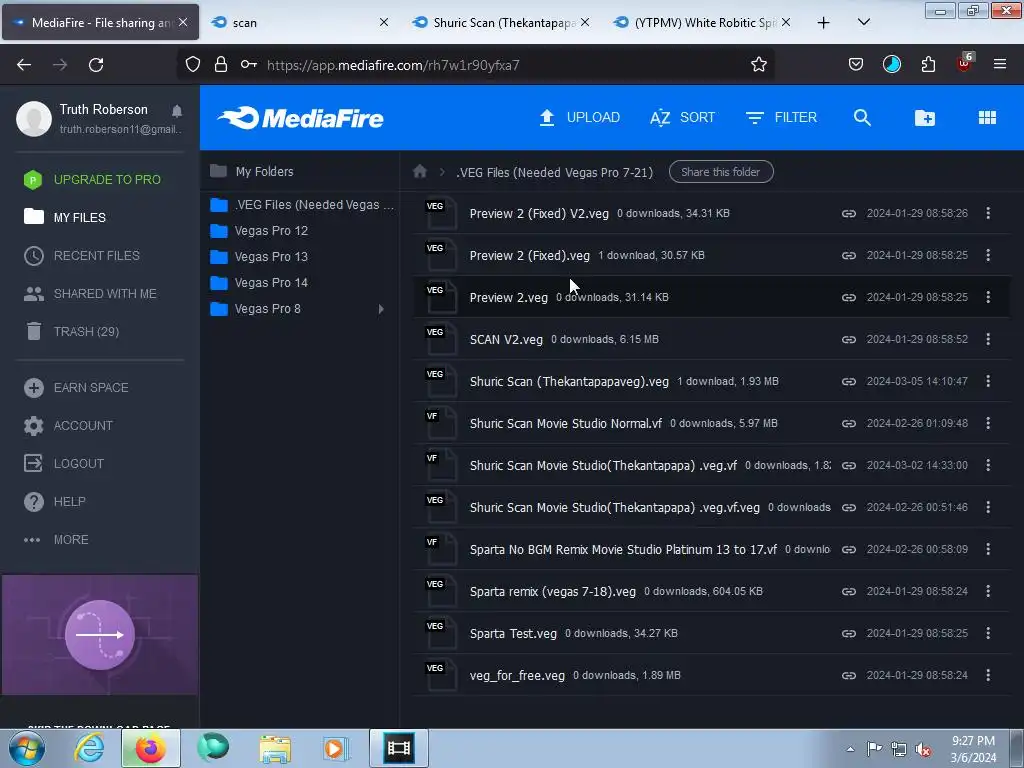
Task: Copy link icon for Sparta Test.veg
Action: click(848, 633)
